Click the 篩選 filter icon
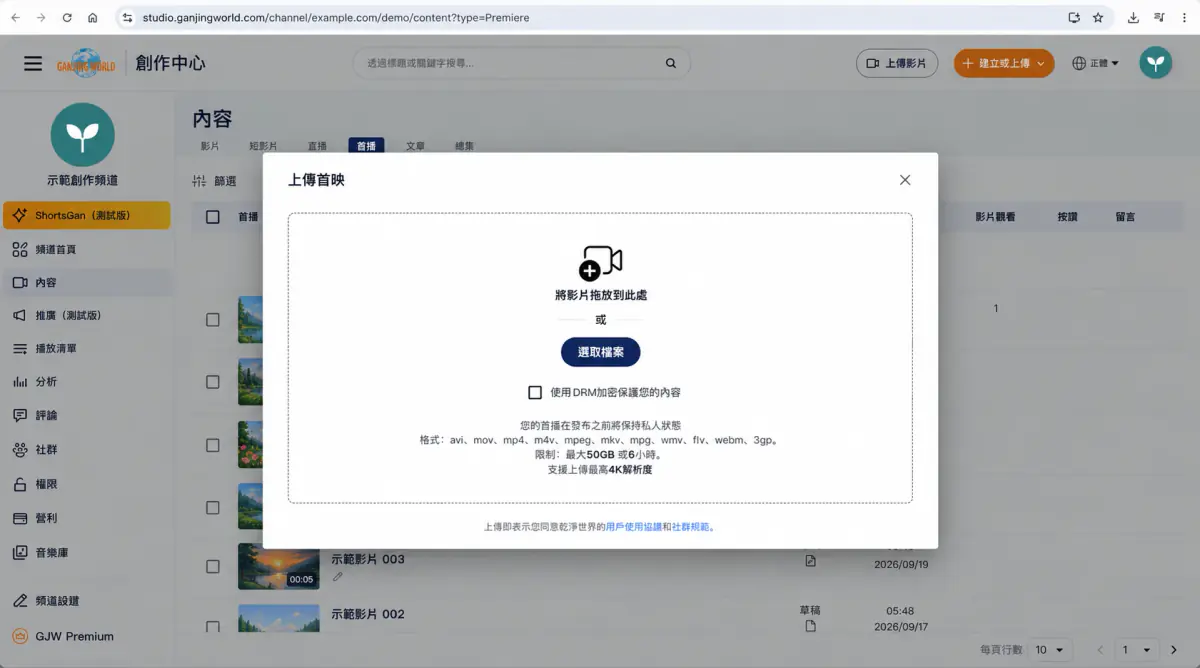The height and width of the screenshot is (668, 1200). (x=199, y=181)
